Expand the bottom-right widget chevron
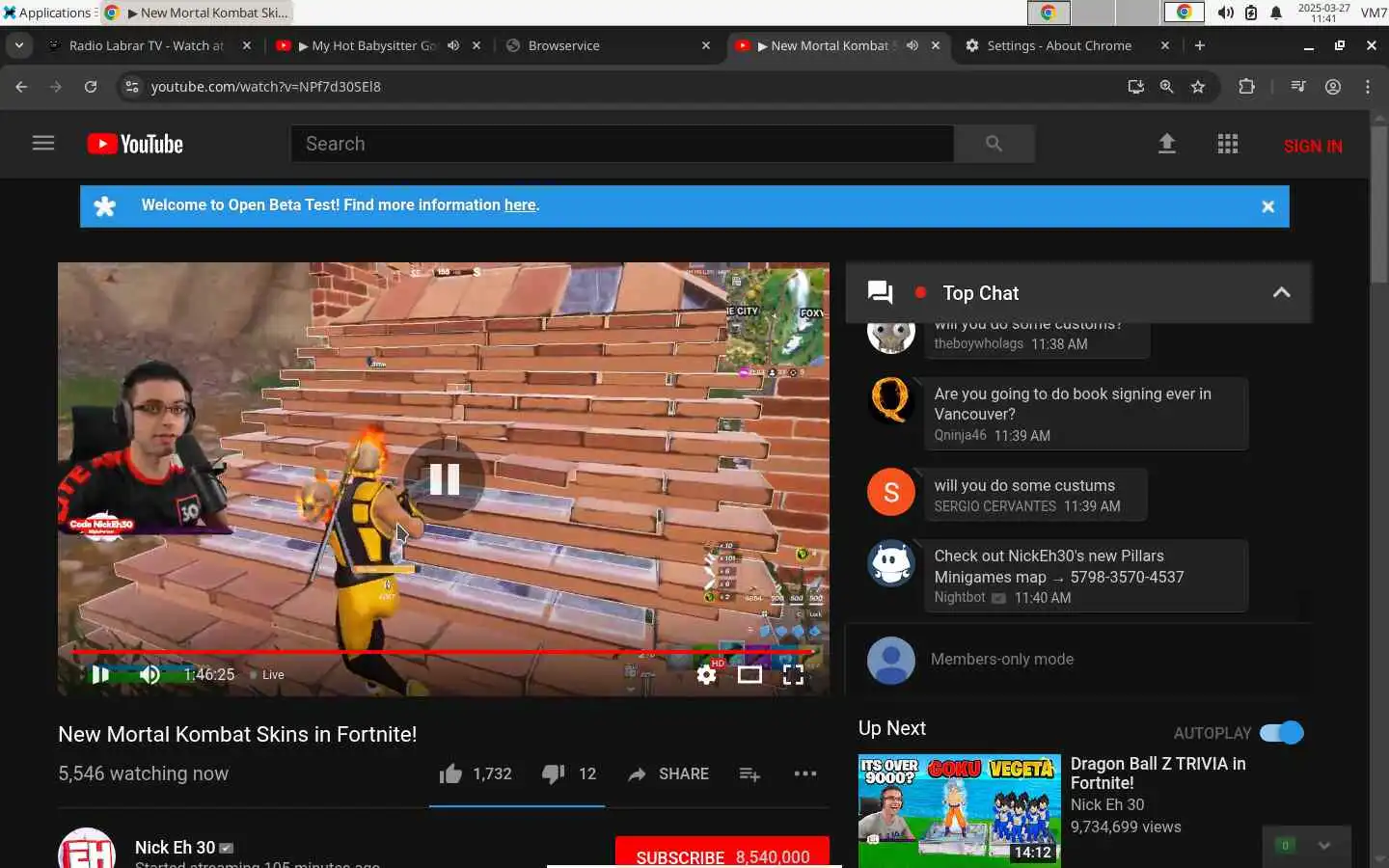The image size is (1389, 868). tap(1324, 846)
